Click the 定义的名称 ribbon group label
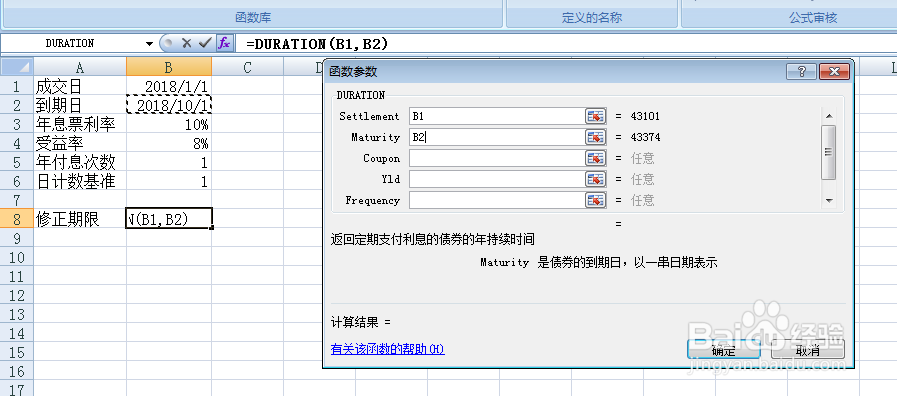Image resolution: width=897 pixels, height=396 pixels. click(x=591, y=18)
